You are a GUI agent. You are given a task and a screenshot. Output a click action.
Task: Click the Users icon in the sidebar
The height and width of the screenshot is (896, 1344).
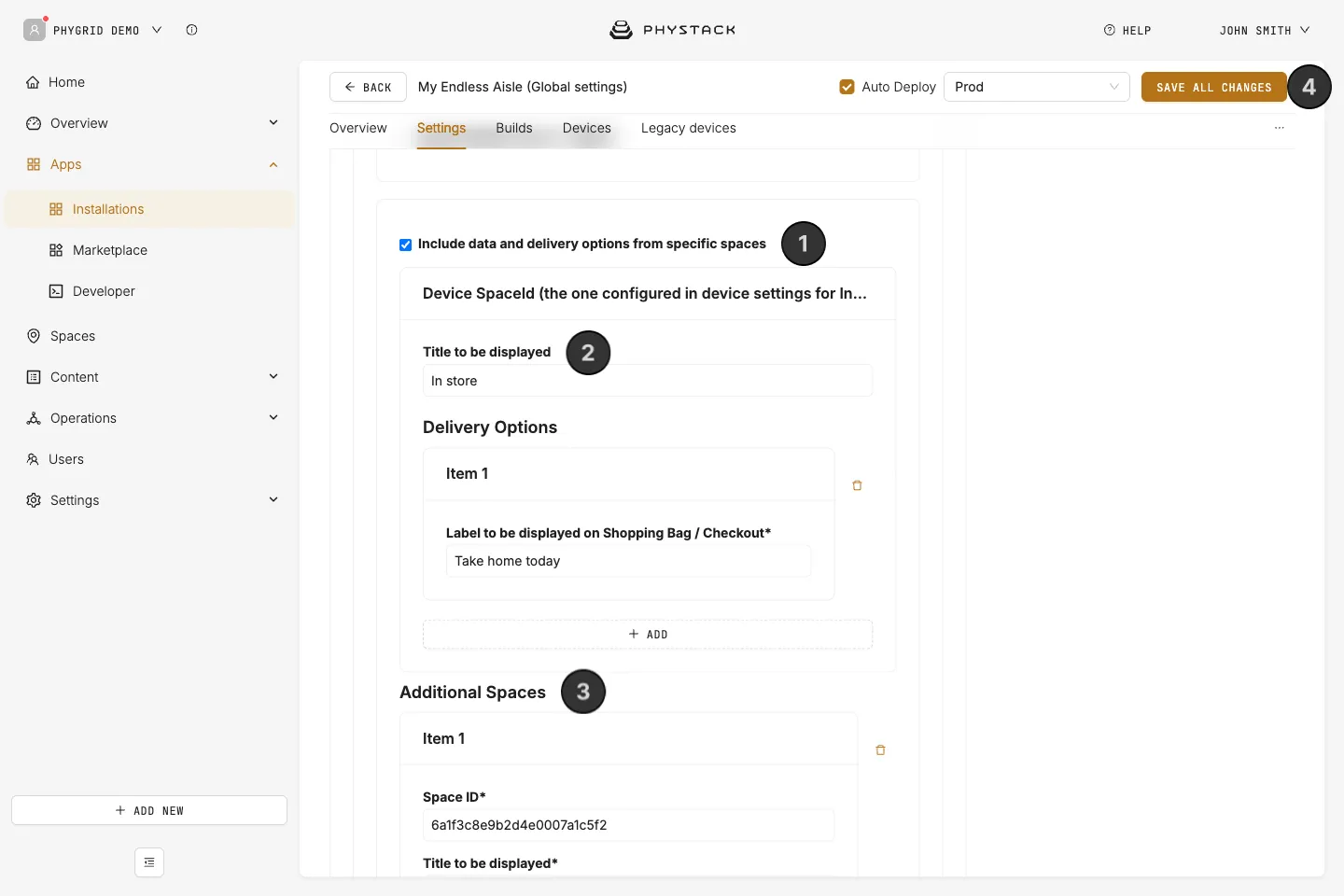pos(33,459)
